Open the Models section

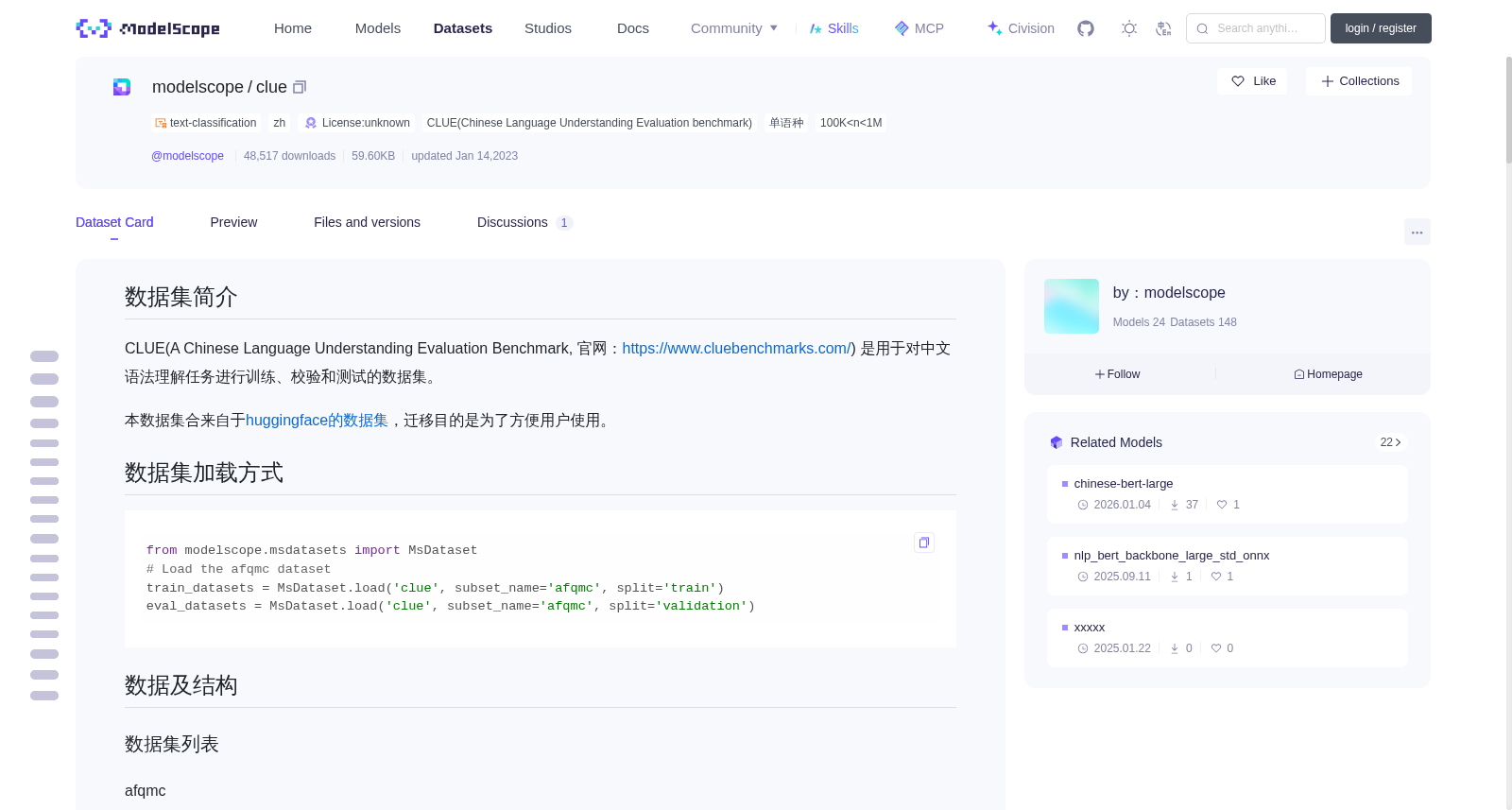[378, 28]
